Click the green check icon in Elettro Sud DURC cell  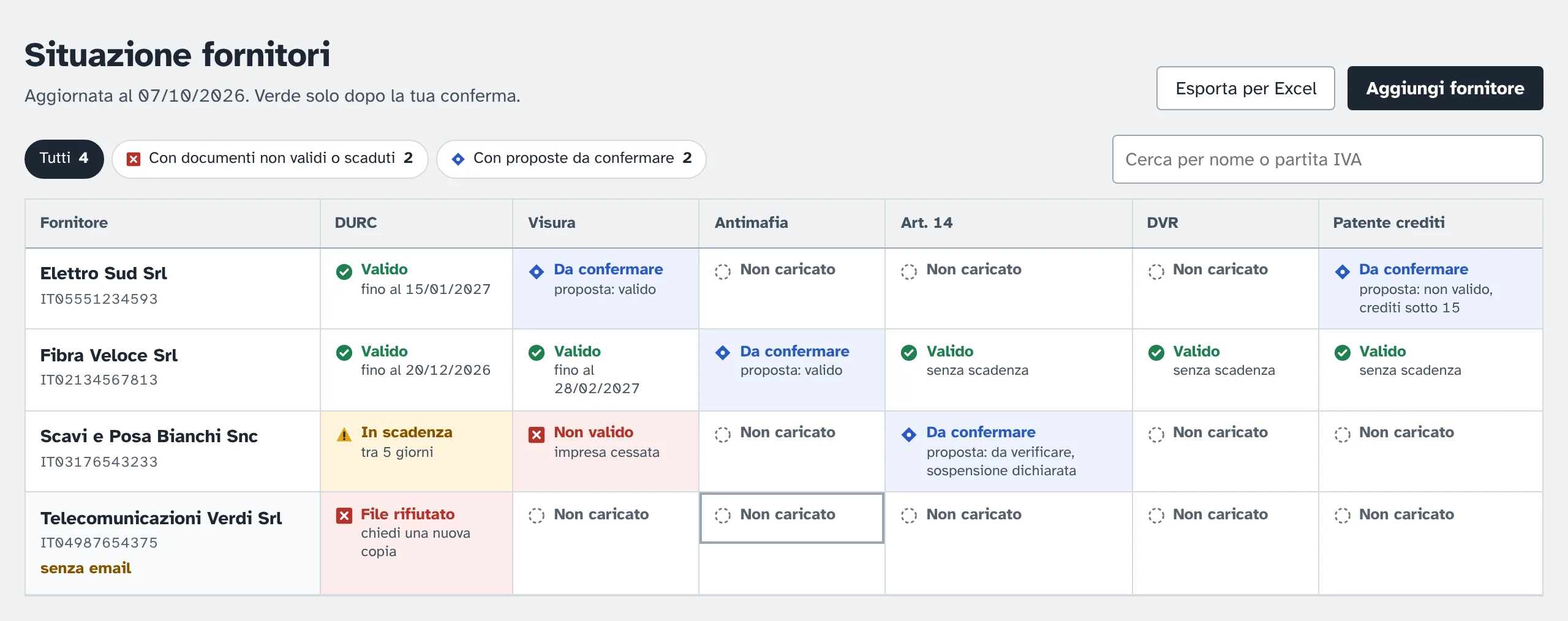point(344,271)
